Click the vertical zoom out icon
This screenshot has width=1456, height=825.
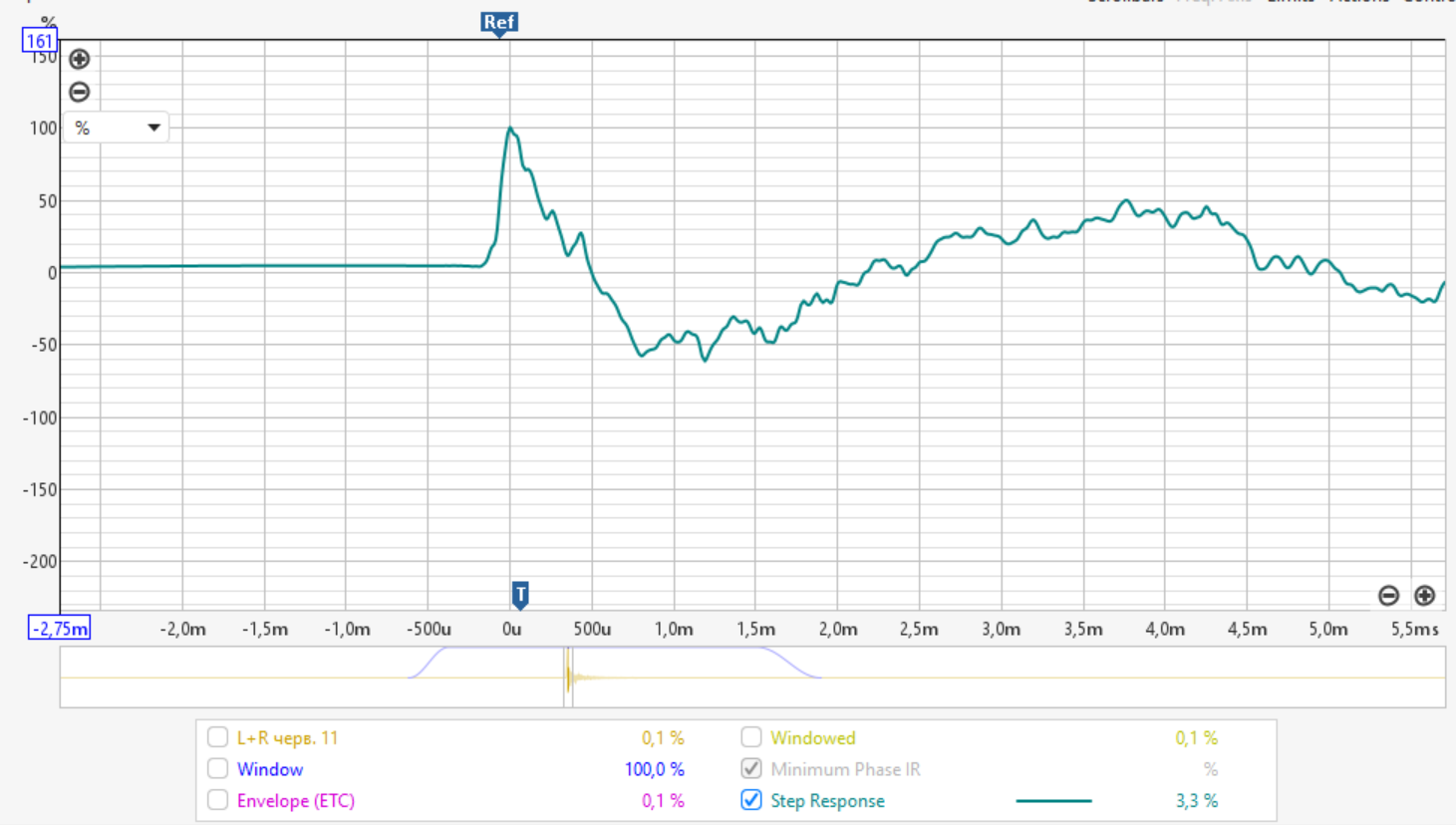coord(80,92)
